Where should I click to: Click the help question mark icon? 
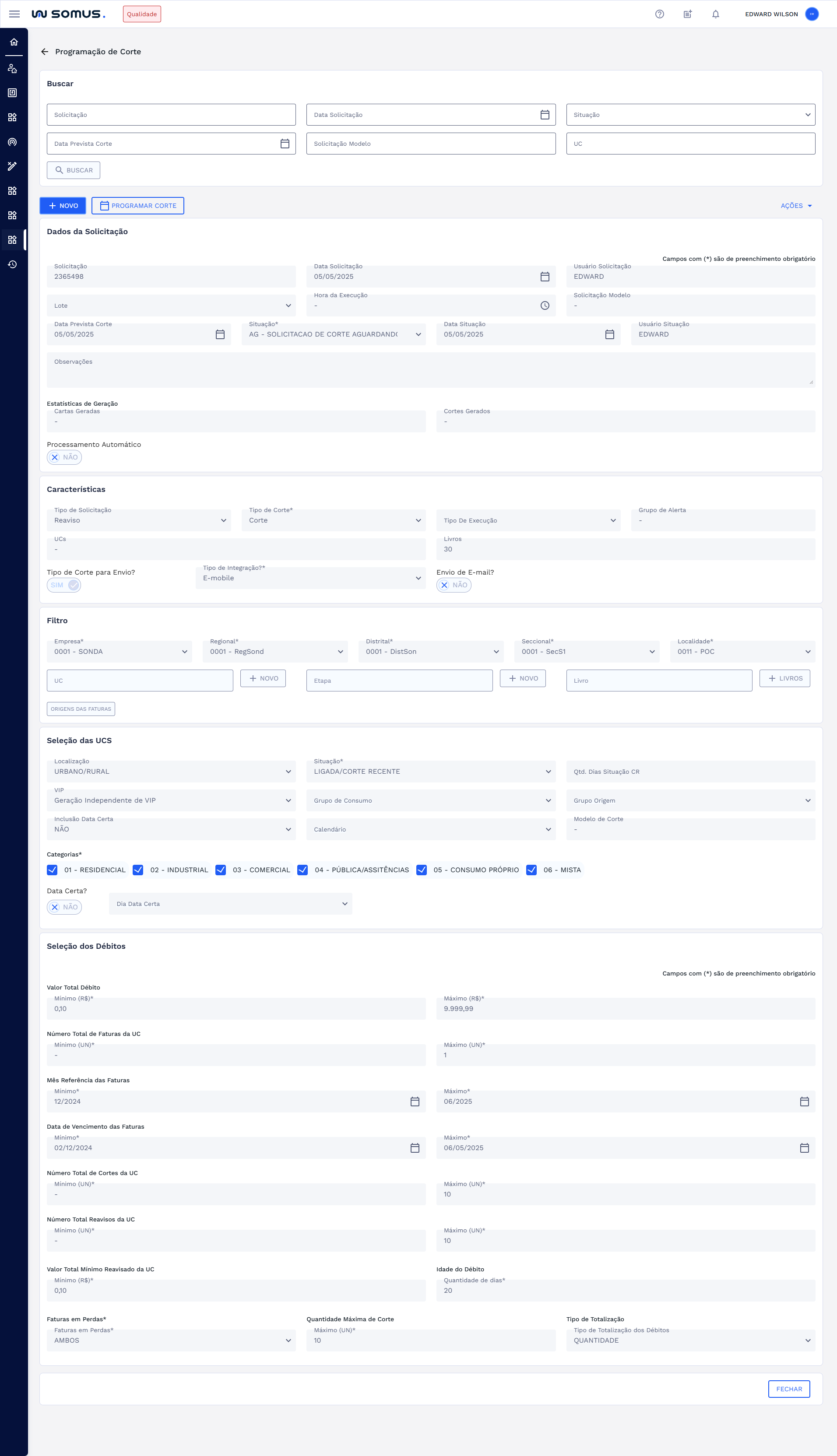[659, 14]
